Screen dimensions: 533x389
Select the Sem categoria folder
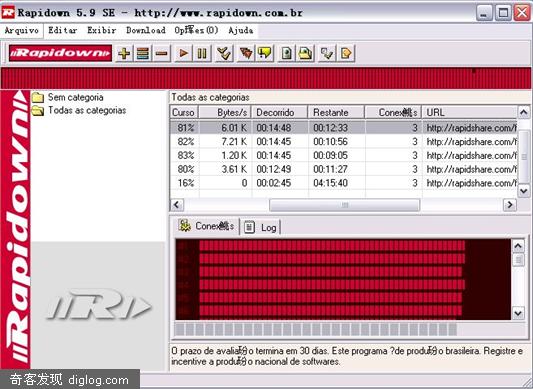pyautogui.click(x=68, y=98)
